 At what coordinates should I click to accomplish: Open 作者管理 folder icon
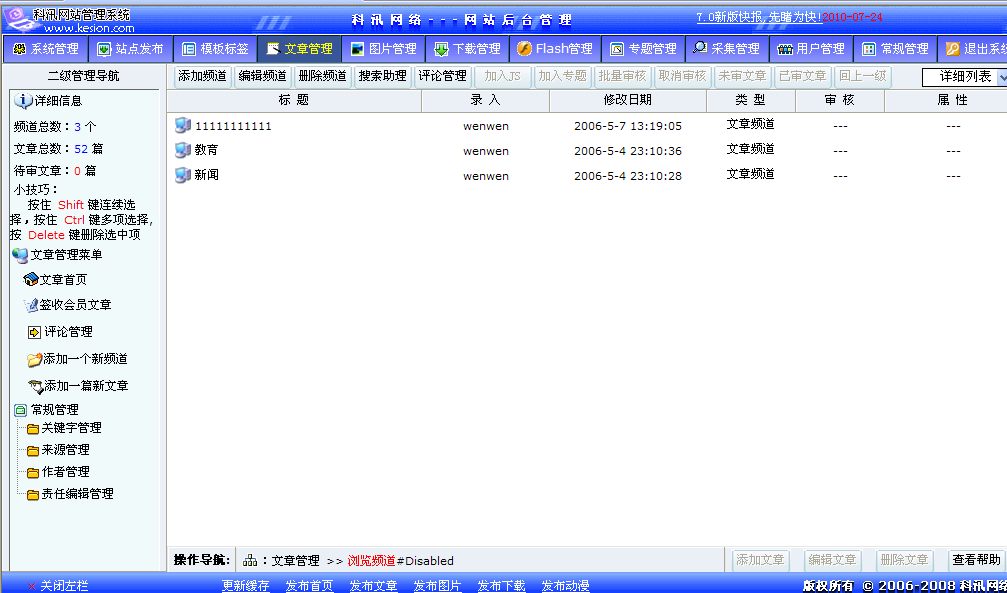pos(32,471)
